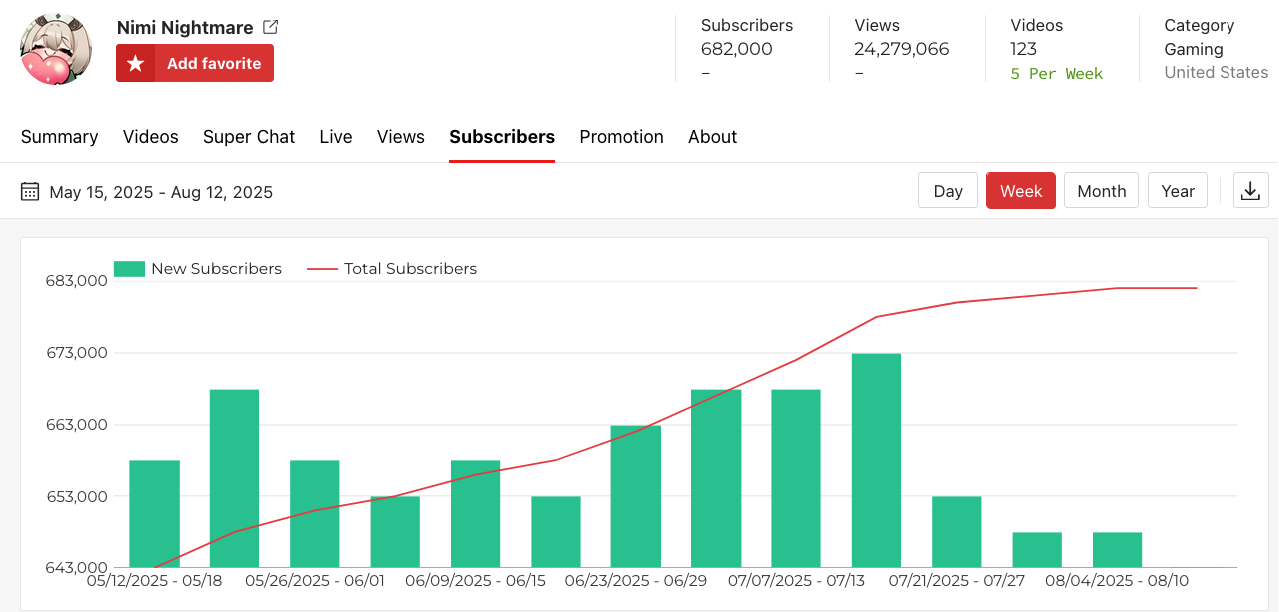The width and height of the screenshot is (1279, 612).
Task: Switch to the Super Chat tab
Action: click(249, 137)
